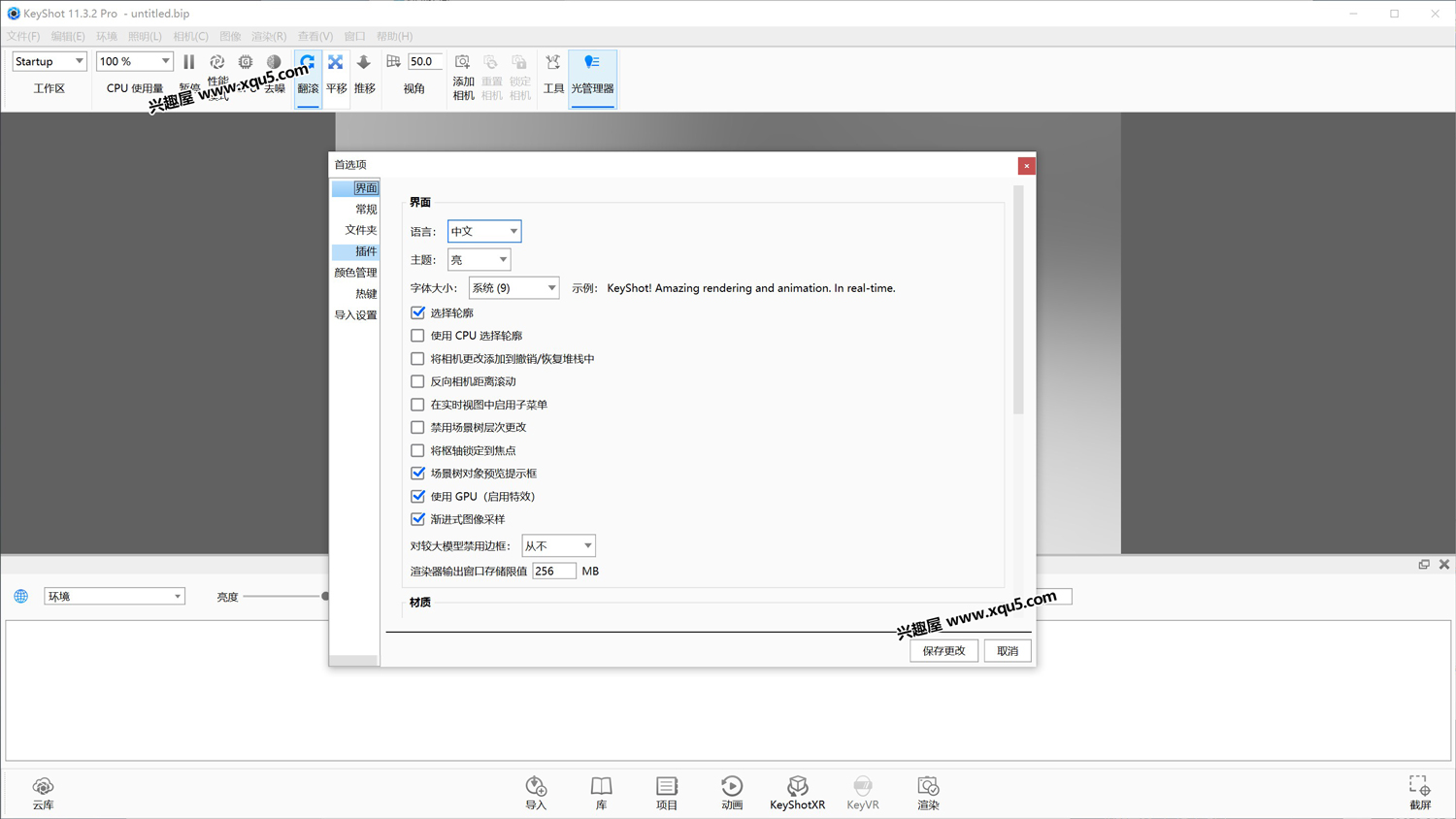Uncheck the 选择轮廓 checkbox
This screenshot has width=1456, height=819.
tap(418, 312)
